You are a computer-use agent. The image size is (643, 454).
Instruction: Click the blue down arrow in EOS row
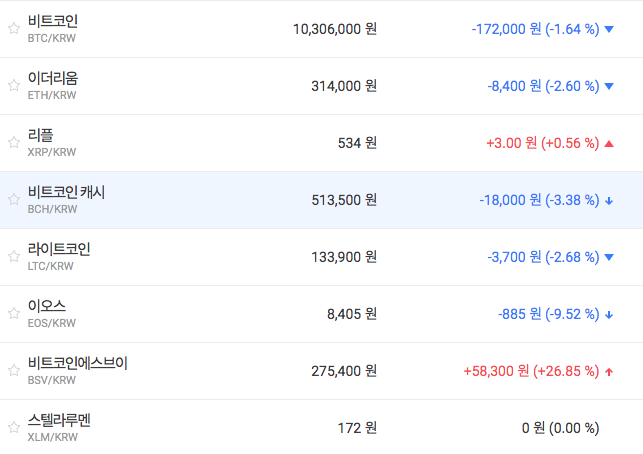click(609, 315)
